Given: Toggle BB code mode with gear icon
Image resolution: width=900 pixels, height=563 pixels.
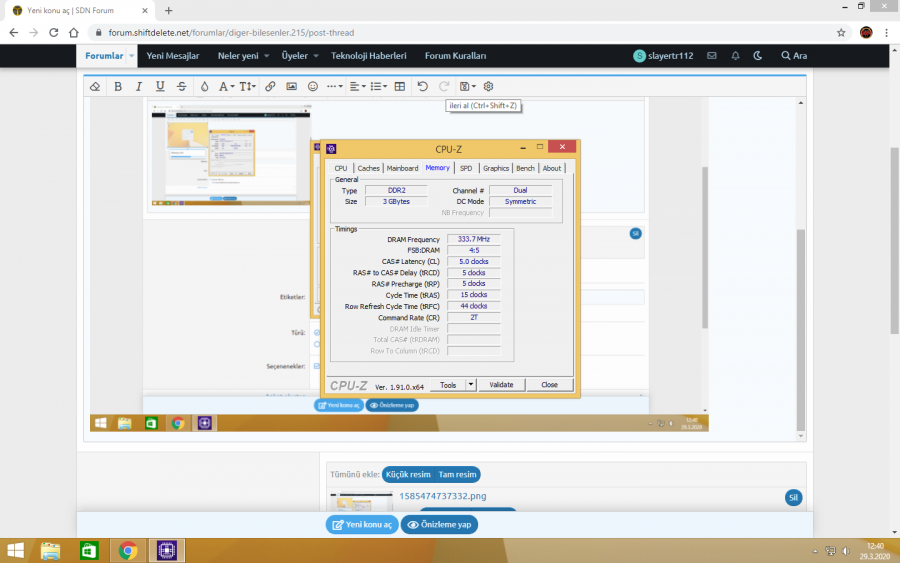Looking at the screenshot, I should point(488,87).
